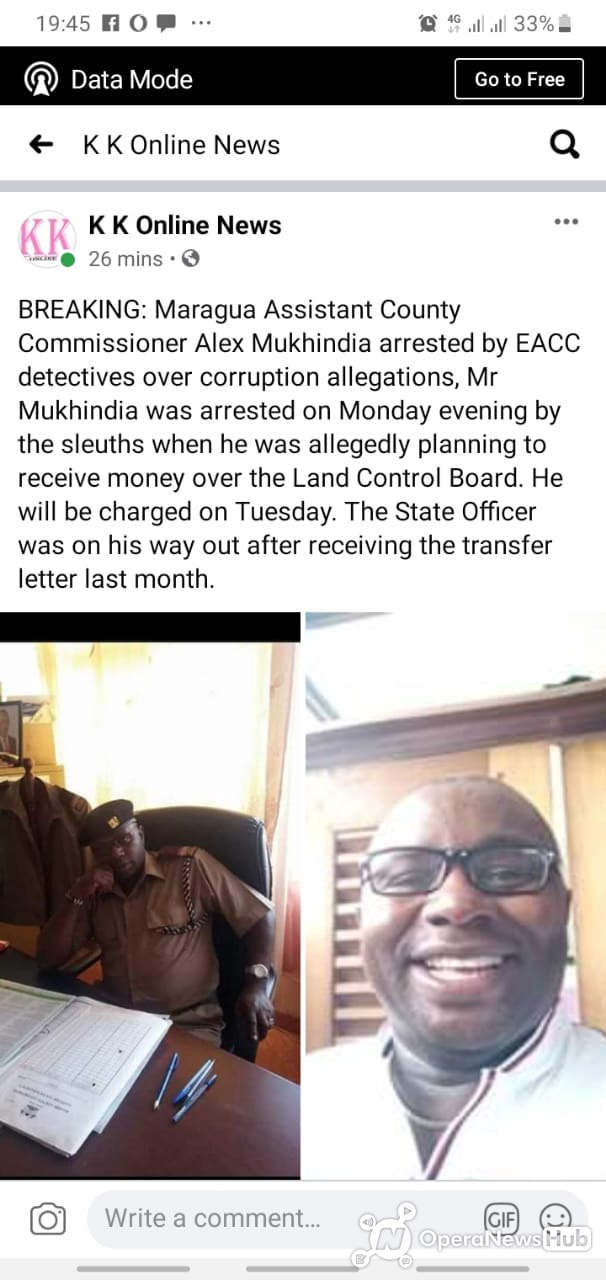Click the Go to Free button
The image size is (606, 1280).
pyautogui.click(x=519, y=79)
